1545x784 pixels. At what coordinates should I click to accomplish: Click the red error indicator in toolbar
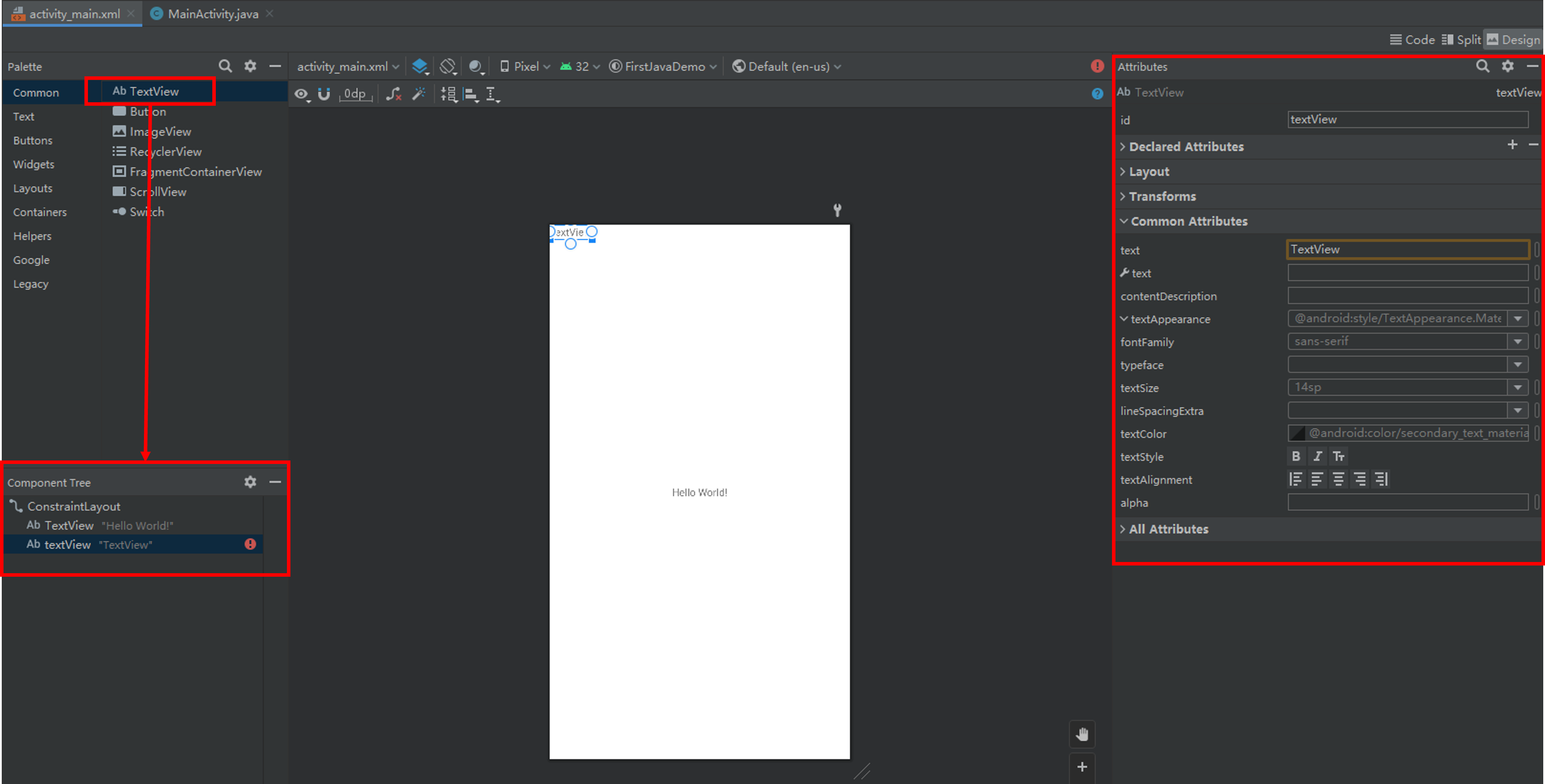tap(1097, 66)
